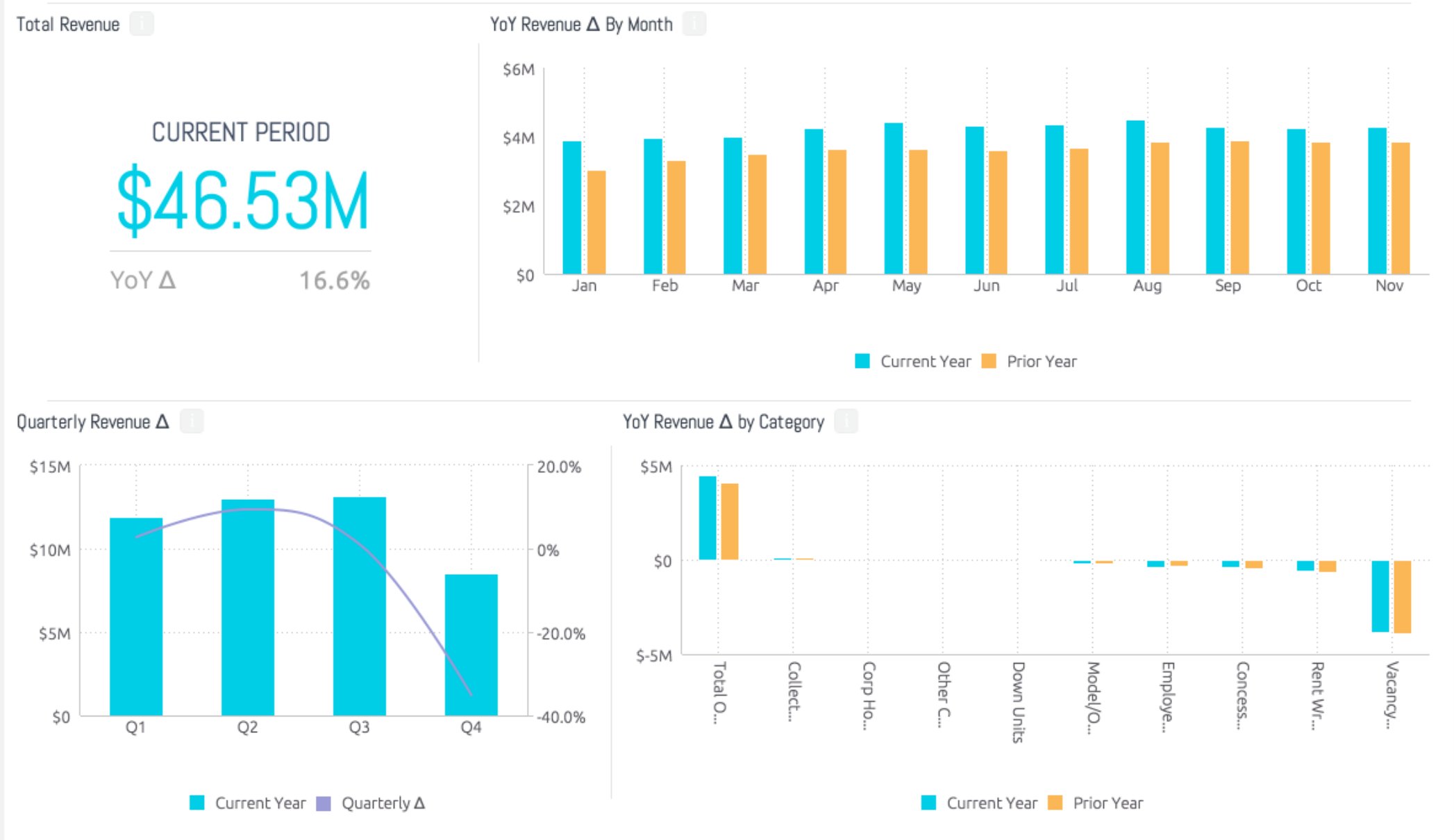1454x840 pixels.
Task: Select Total O... prior year bar
Action: coord(730,521)
